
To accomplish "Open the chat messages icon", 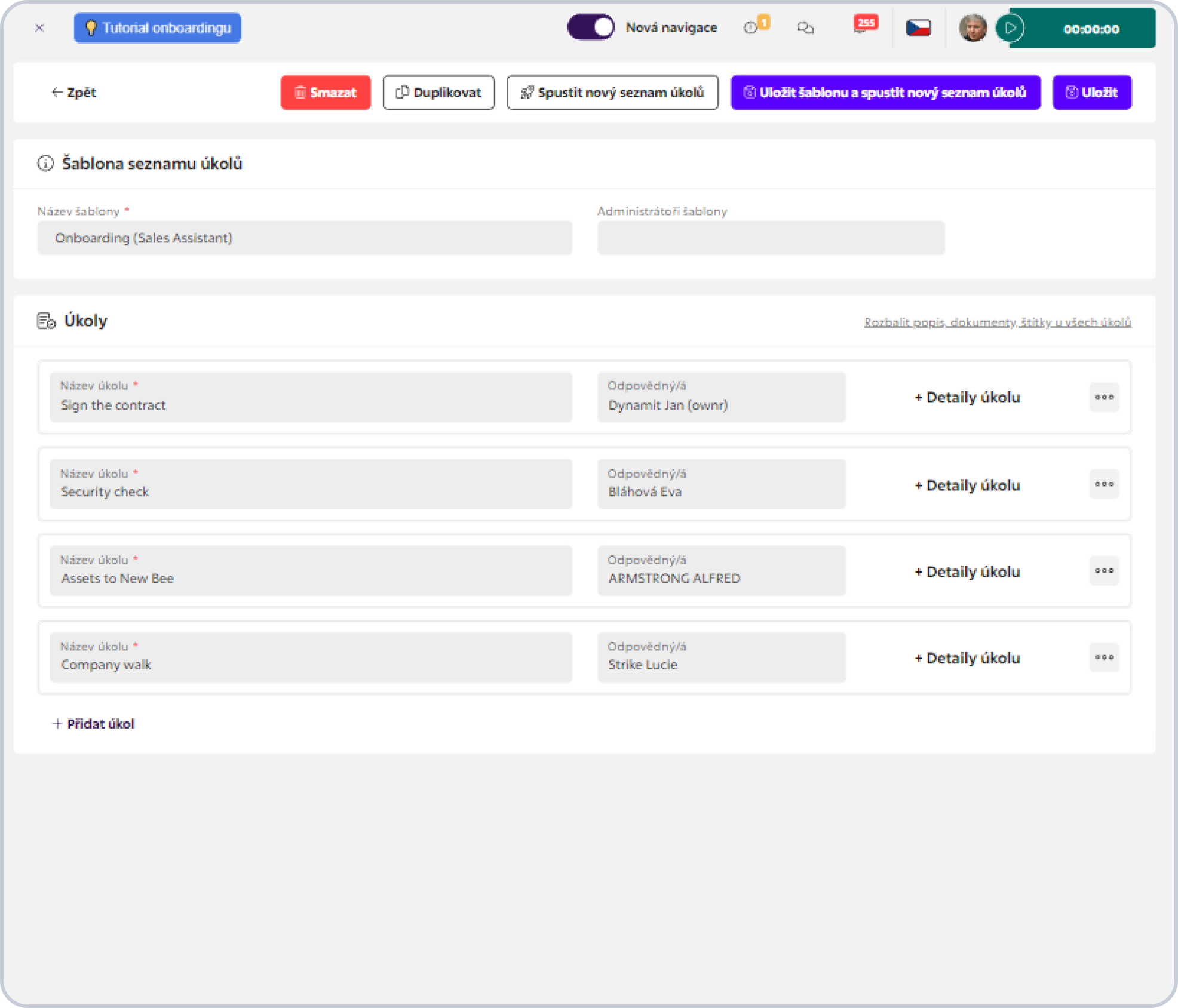I will [x=806, y=28].
